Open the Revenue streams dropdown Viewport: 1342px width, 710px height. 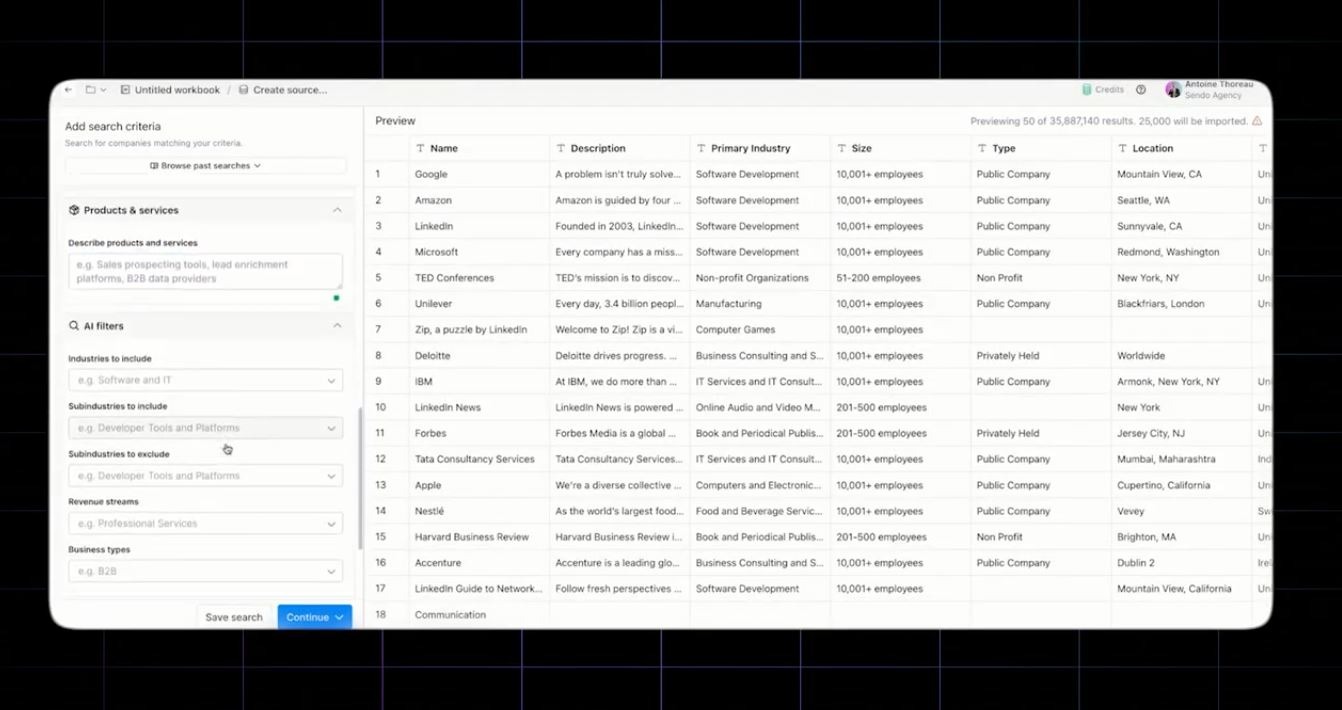(x=205, y=524)
